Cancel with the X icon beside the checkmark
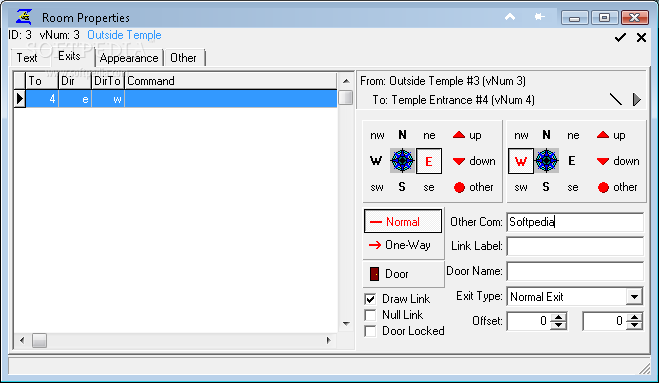 point(641,37)
